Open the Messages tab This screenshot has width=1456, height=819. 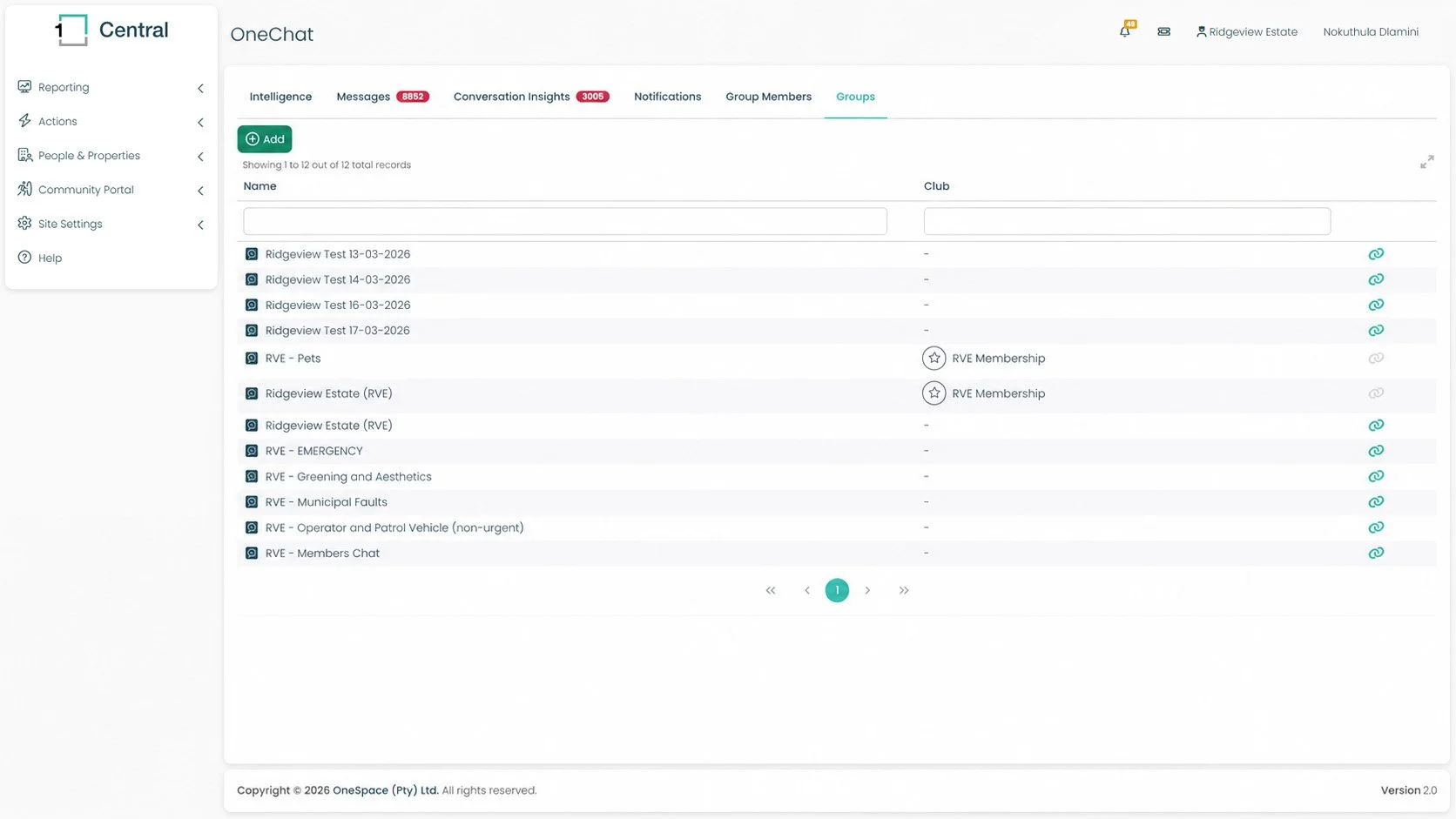[382, 97]
